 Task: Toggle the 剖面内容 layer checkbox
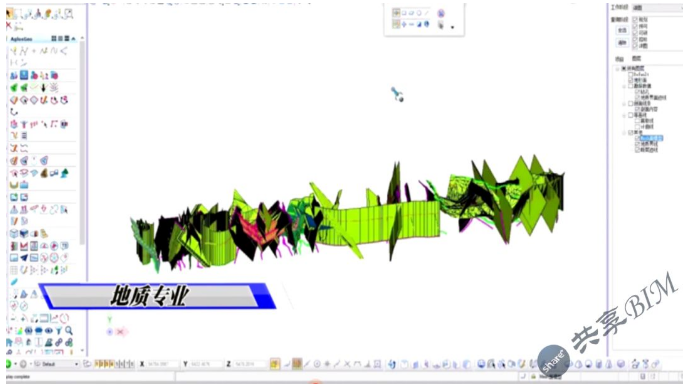[x=637, y=109]
